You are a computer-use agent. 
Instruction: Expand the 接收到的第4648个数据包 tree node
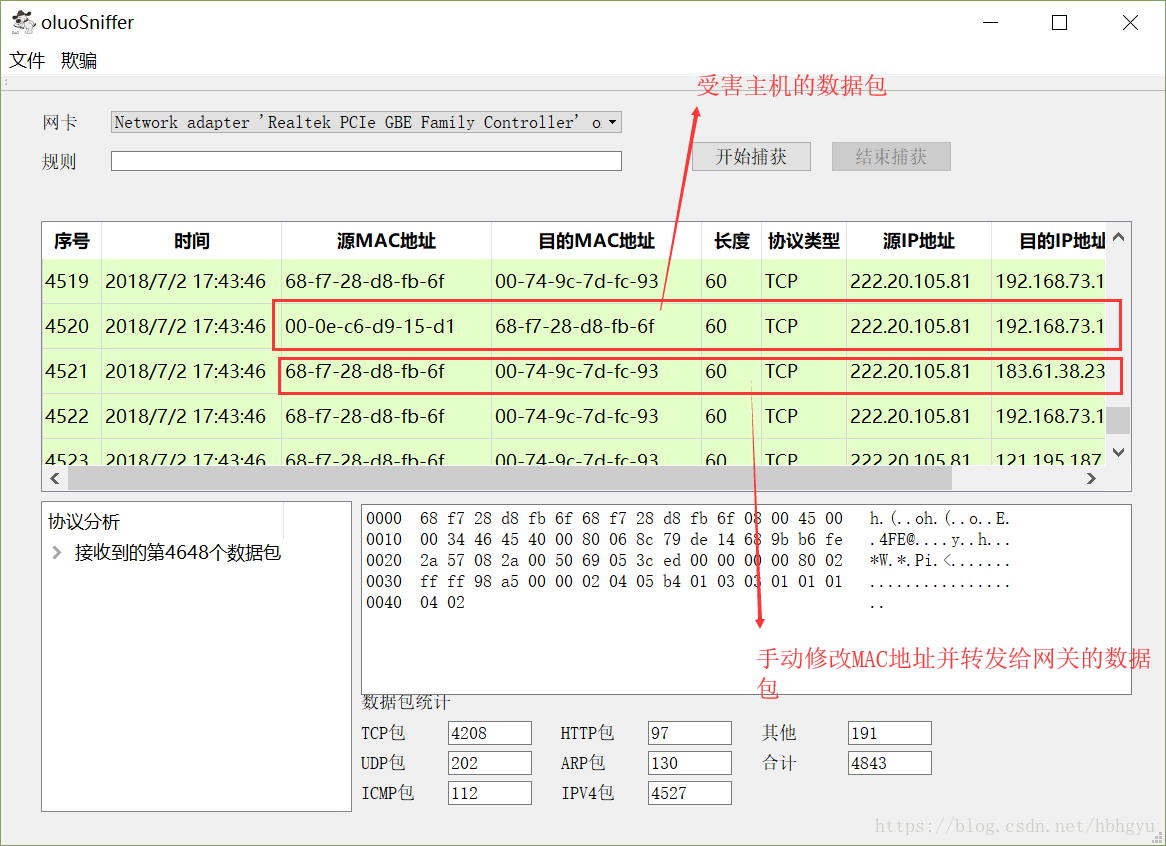coord(57,552)
